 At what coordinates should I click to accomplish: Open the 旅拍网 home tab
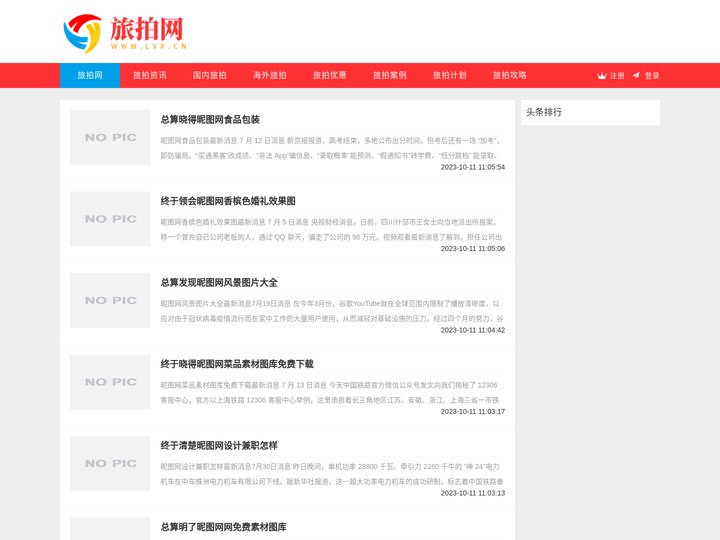pyautogui.click(x=90, y=75)
